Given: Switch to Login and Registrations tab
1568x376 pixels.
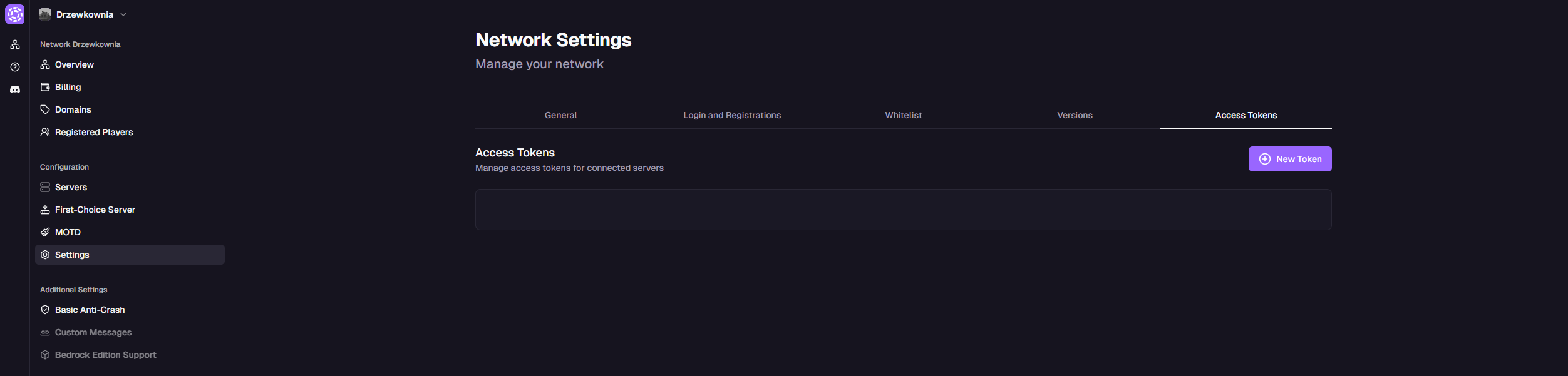Looking at the screenshot, I should [x=732, y=115].
